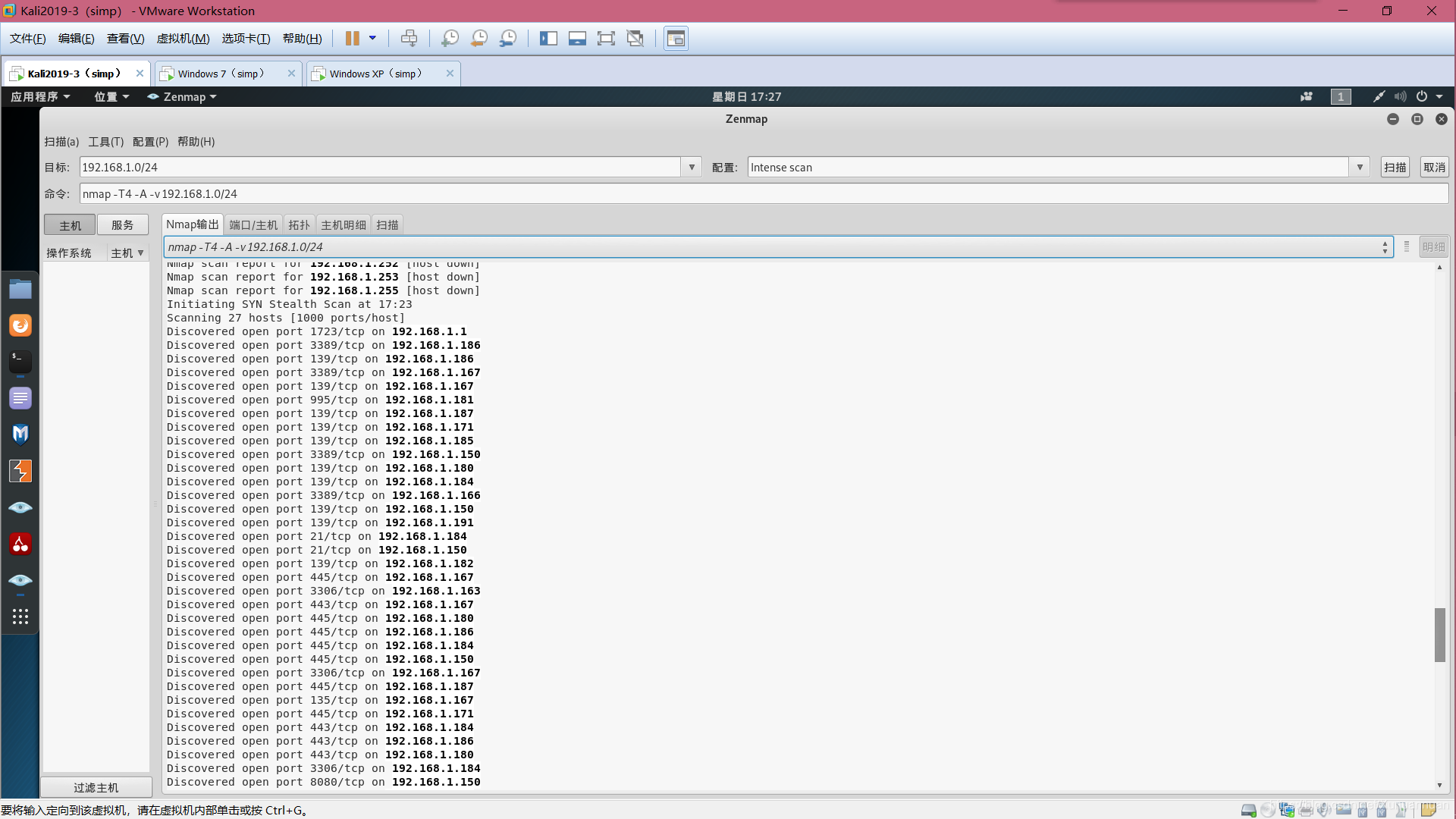Send Ctrl+Alt+Del to the VM

click(x=409, y=38)
